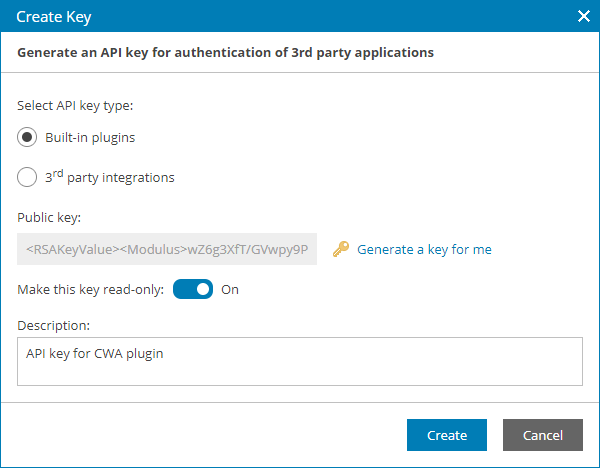600x468 pixels.
Task: Close the Create Key dialog with X
Action: (585, 16)
